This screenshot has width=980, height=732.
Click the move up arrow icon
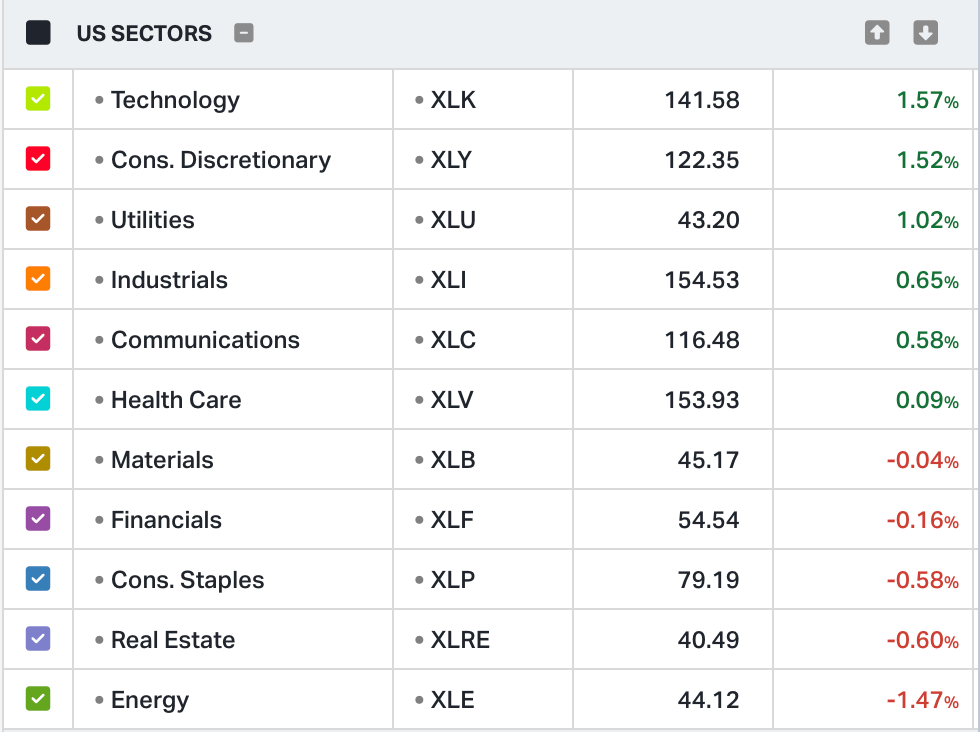pos(877,33)
